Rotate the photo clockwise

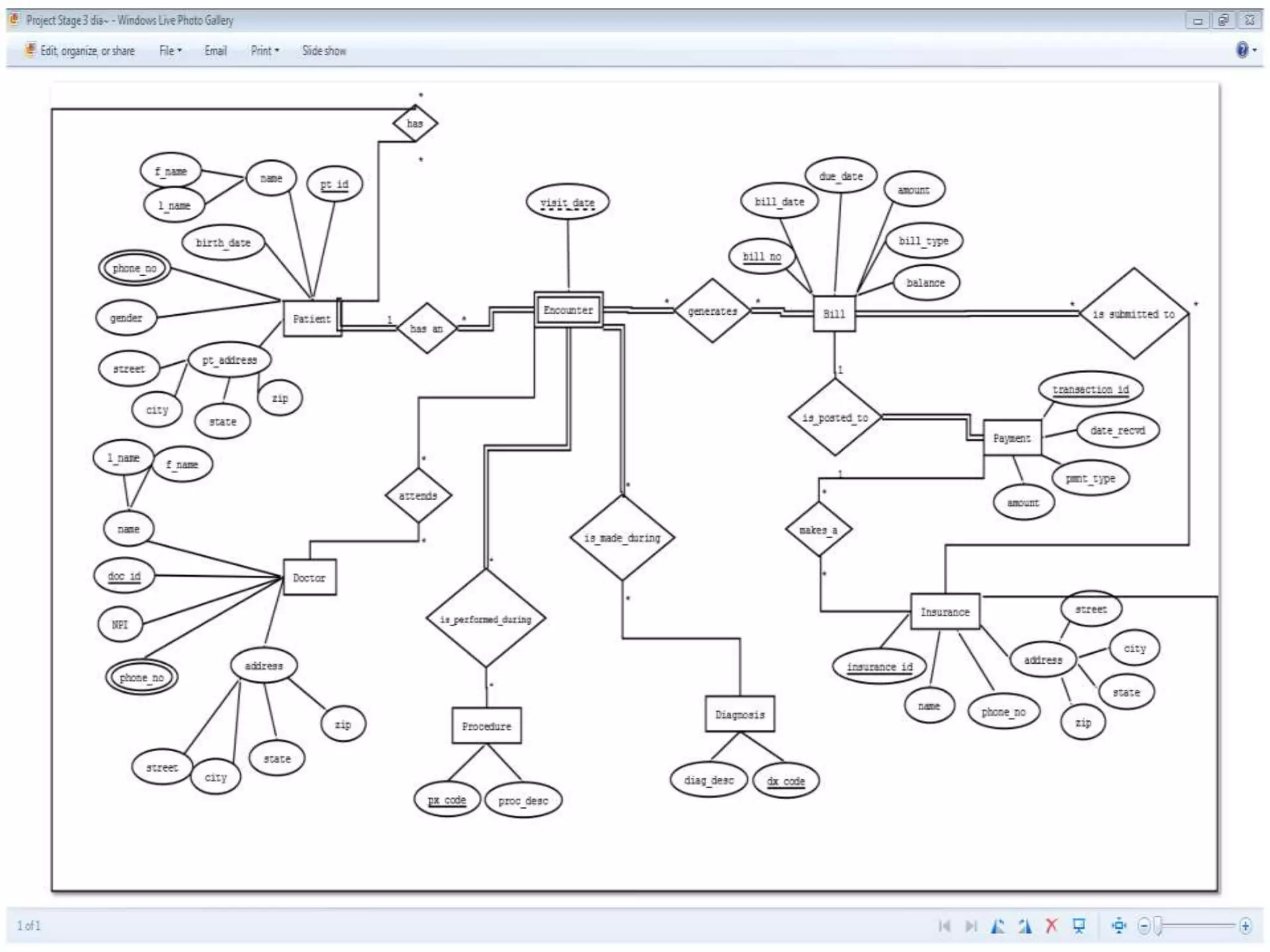click(x=1025, y=926)
